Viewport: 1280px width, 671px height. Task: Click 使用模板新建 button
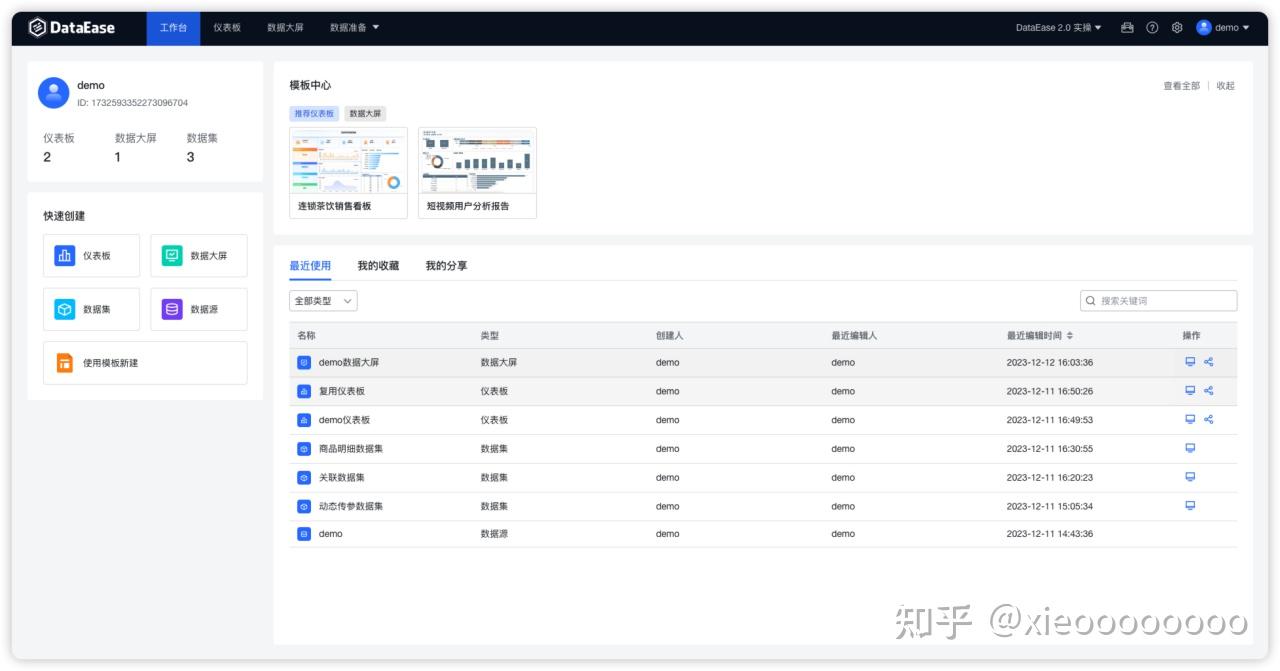tap(145, 363)
